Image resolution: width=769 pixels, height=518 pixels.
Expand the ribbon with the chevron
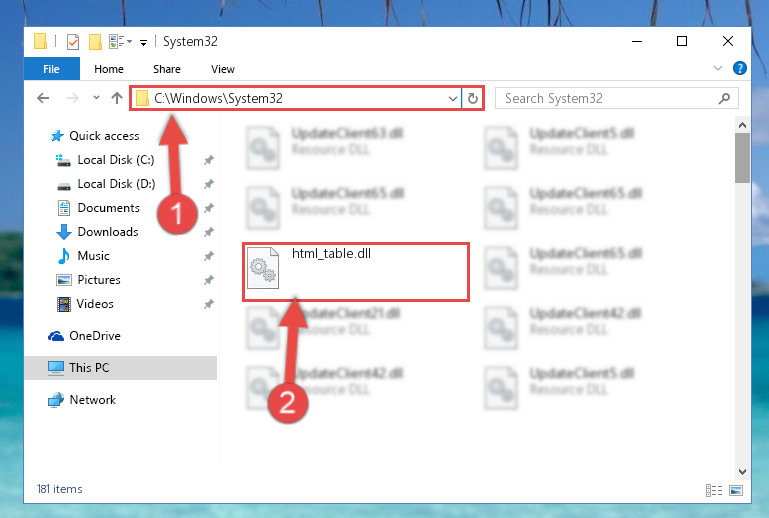(718, 68)
